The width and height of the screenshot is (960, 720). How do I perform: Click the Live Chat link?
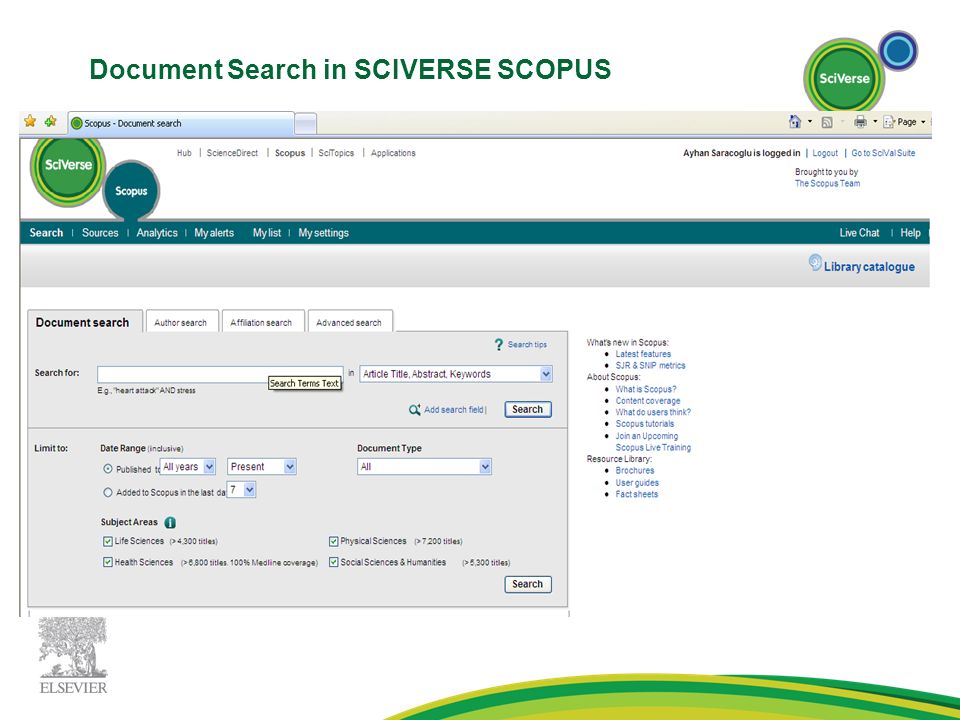click(x=859, y=233)
